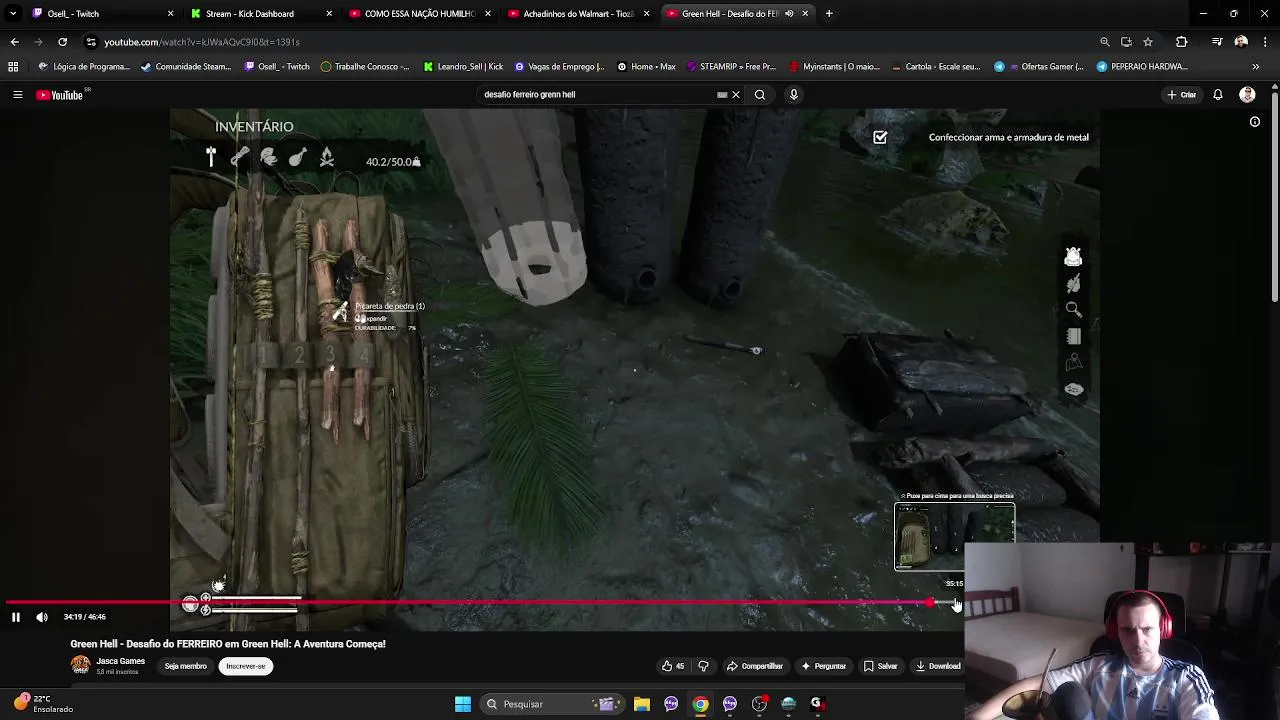Open the Criar (create) button

point(1181,95)
